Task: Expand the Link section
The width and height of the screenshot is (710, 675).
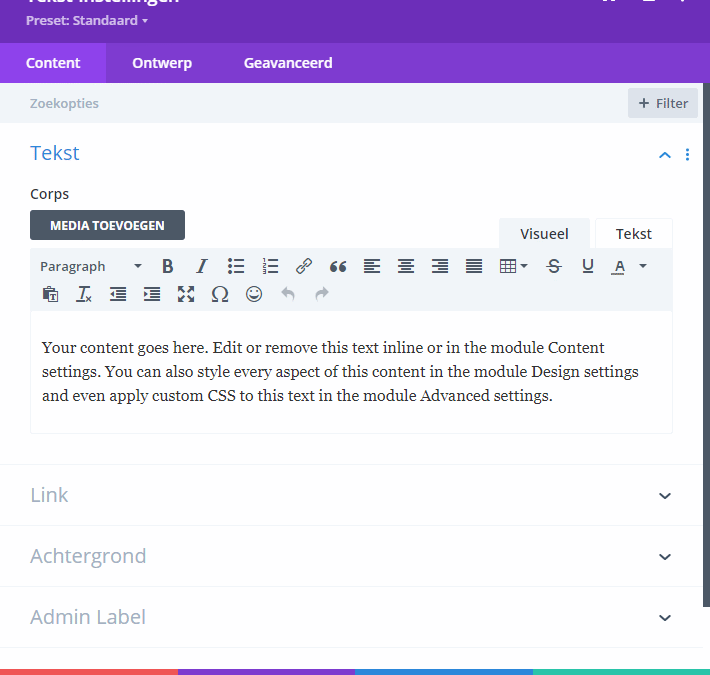Action: coord(665,496)
